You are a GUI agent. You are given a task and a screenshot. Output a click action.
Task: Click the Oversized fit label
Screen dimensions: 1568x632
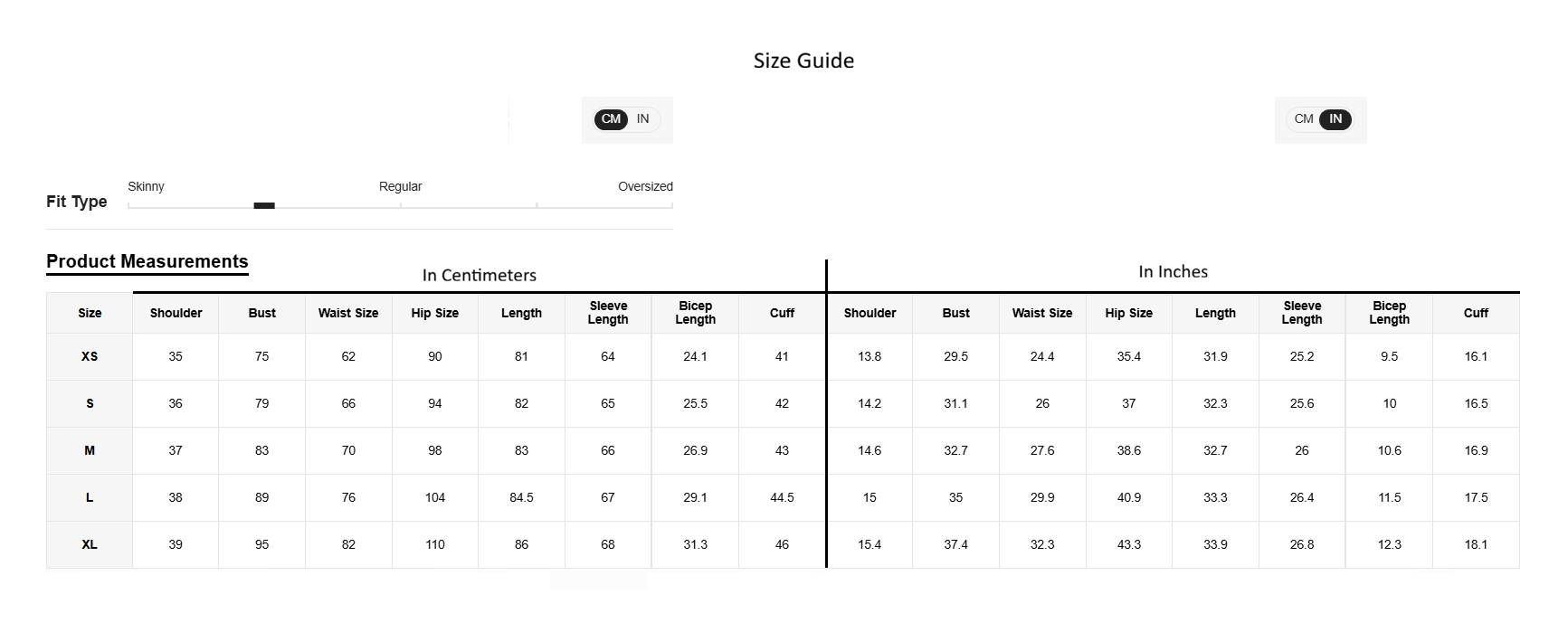[x=645, y=186]
